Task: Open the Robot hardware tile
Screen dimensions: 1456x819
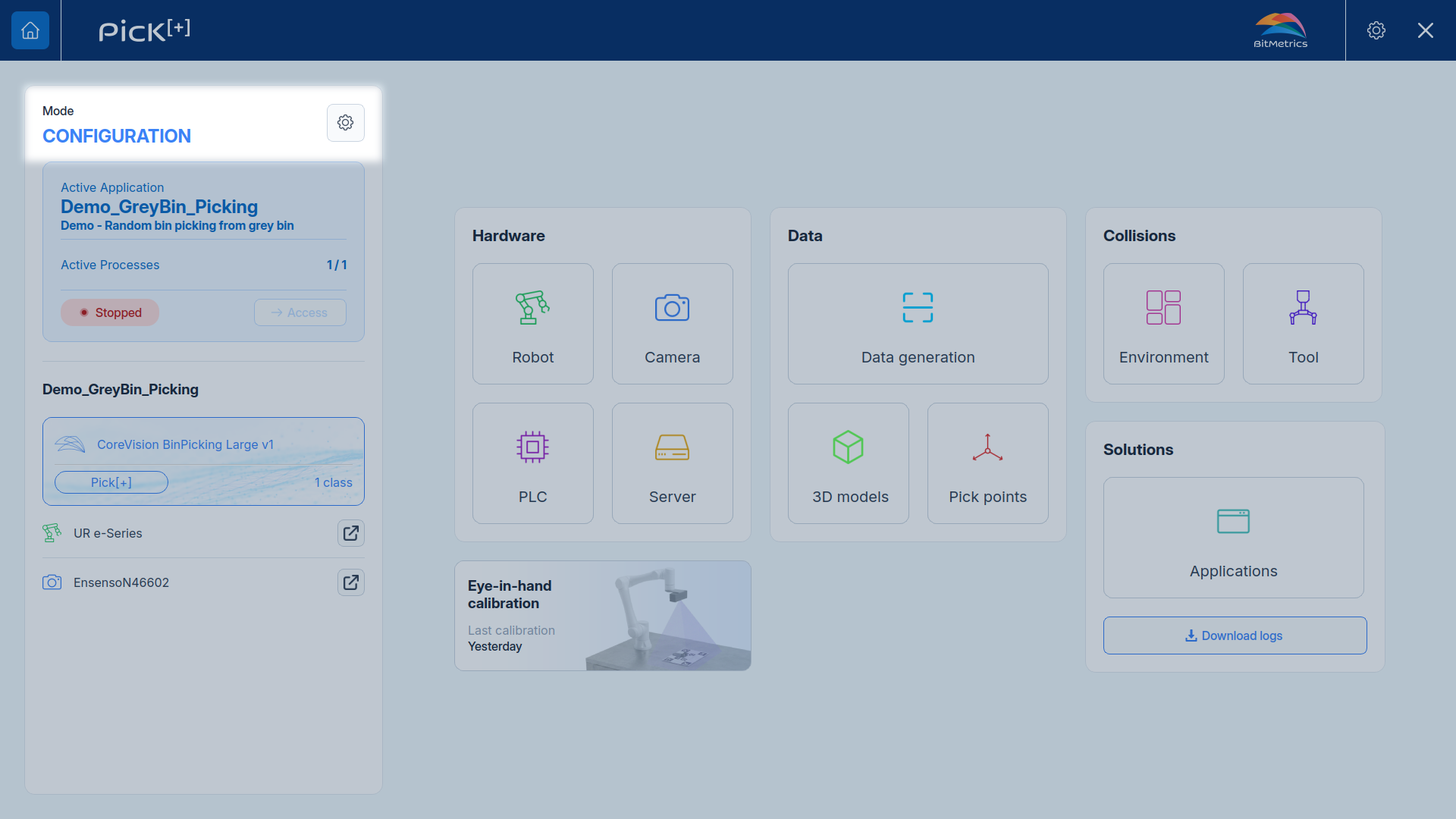Action: [533, 324]
